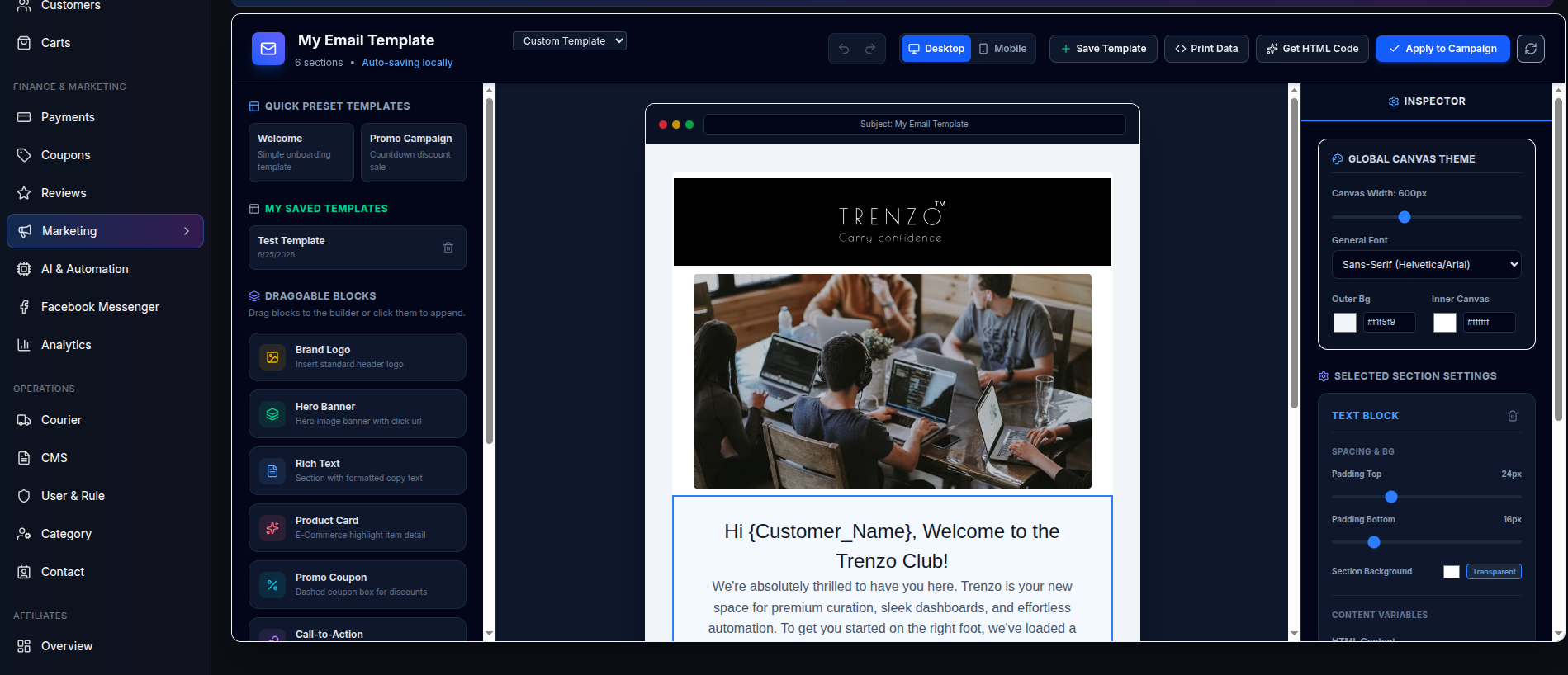The width and height of the screenshot is (1568, 675).
Task: Click the Analytics chart icon
Action: coord(24,345)
